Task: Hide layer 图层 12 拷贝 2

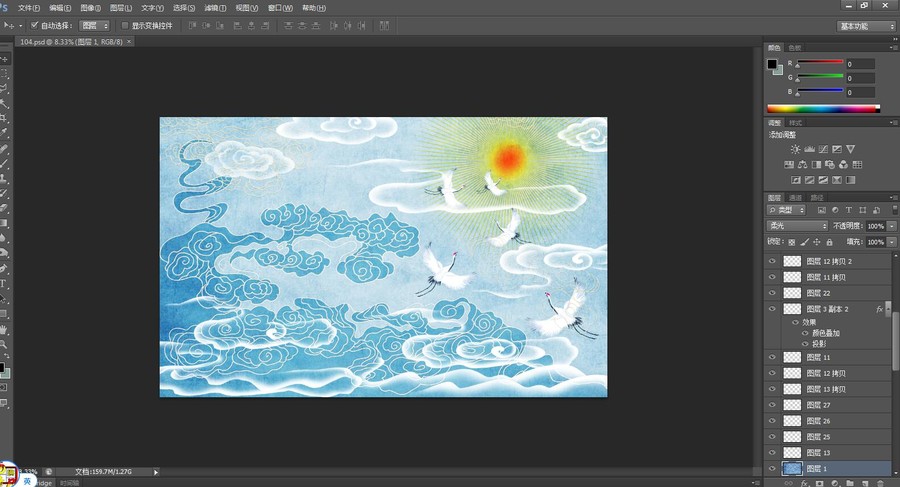Action: (772, 261)
